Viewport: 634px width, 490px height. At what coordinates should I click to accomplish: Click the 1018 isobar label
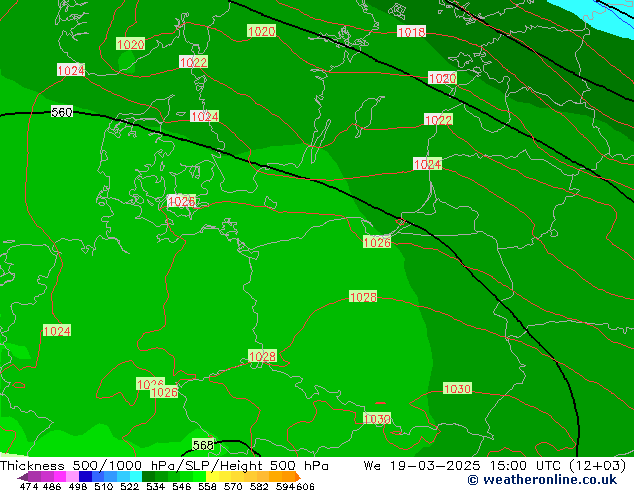[411, 32]
